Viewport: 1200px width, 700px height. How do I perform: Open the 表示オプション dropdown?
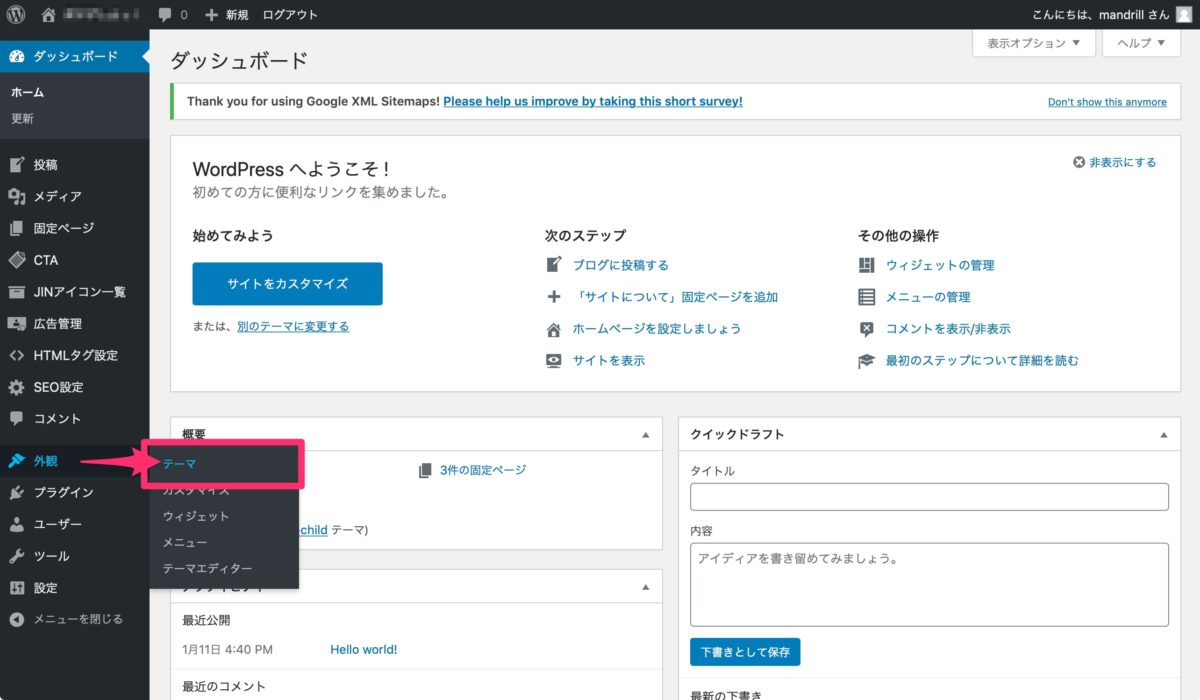click(x=1033, y=43)
